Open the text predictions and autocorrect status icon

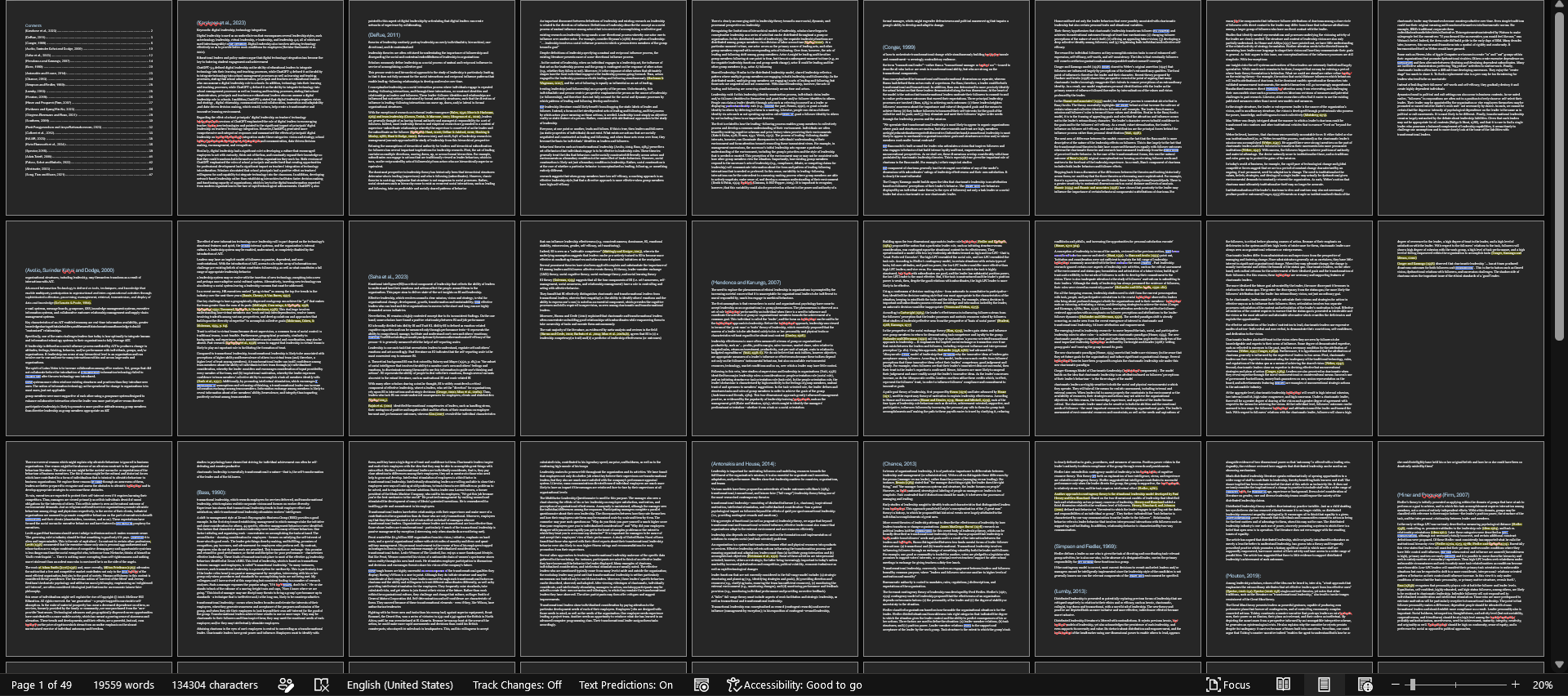286,685
